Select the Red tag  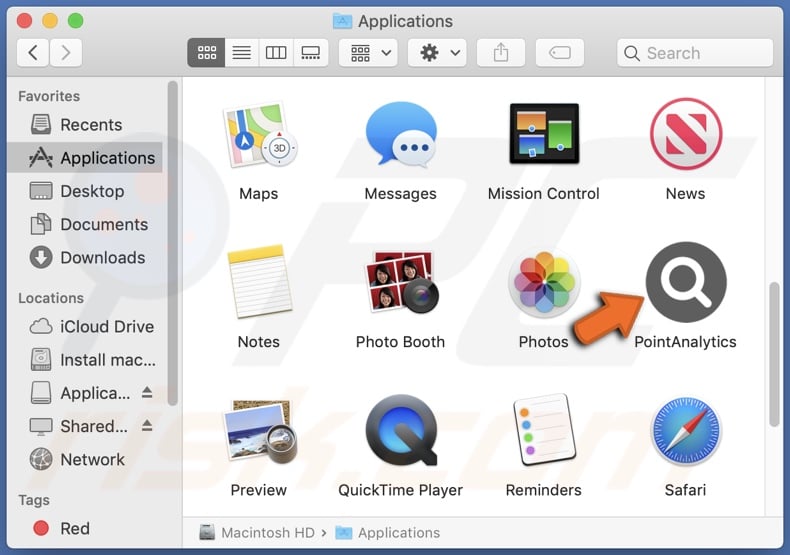tap(85, 528)
